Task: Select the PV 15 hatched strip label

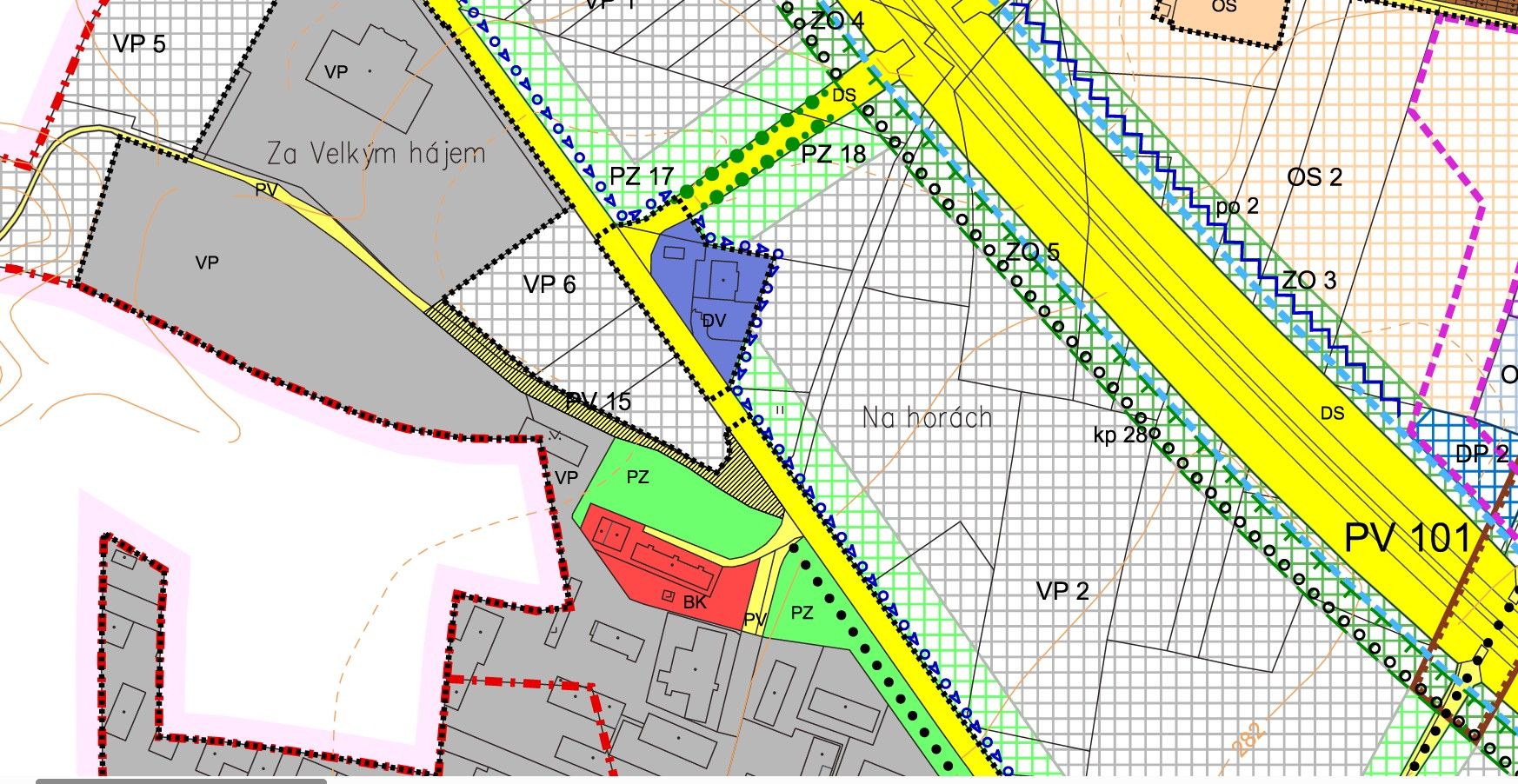Action: (598, 402)
